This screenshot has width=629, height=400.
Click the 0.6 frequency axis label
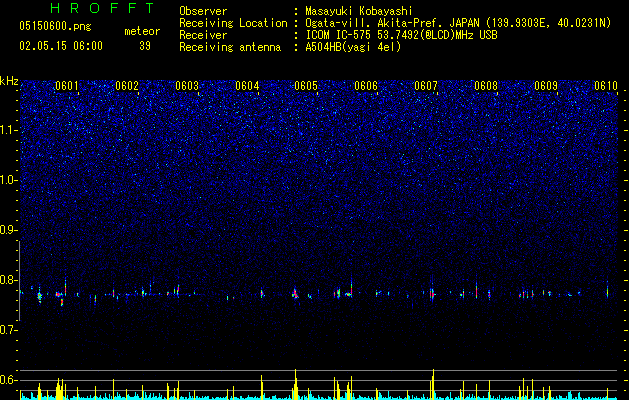9,380
